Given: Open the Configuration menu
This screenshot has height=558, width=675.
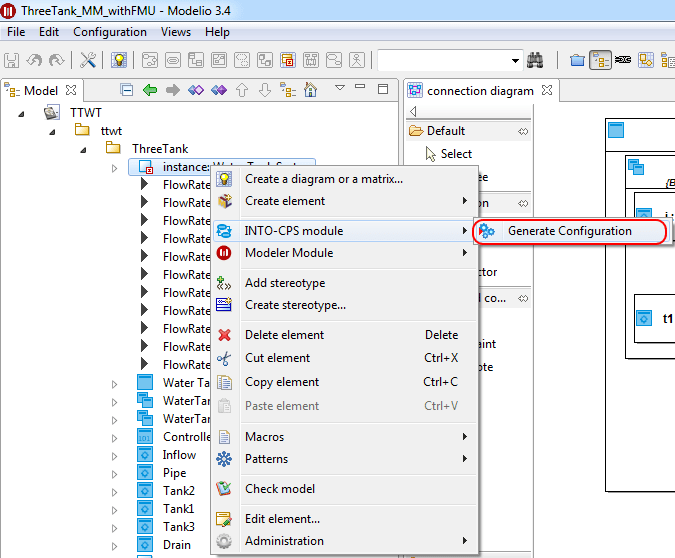Looking at the screenshot, I should (x=110, y=32).
